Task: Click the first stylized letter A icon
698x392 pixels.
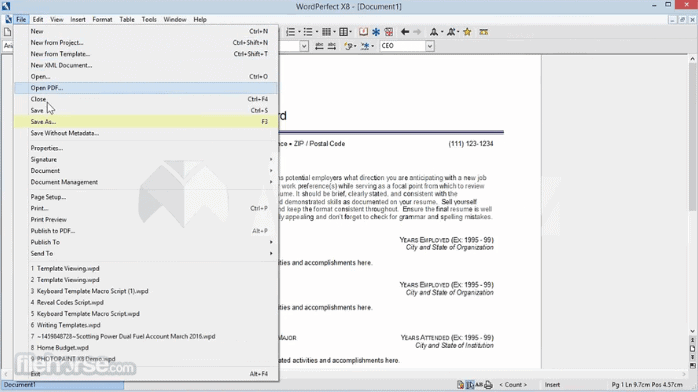Action: (x=433, y=32)
